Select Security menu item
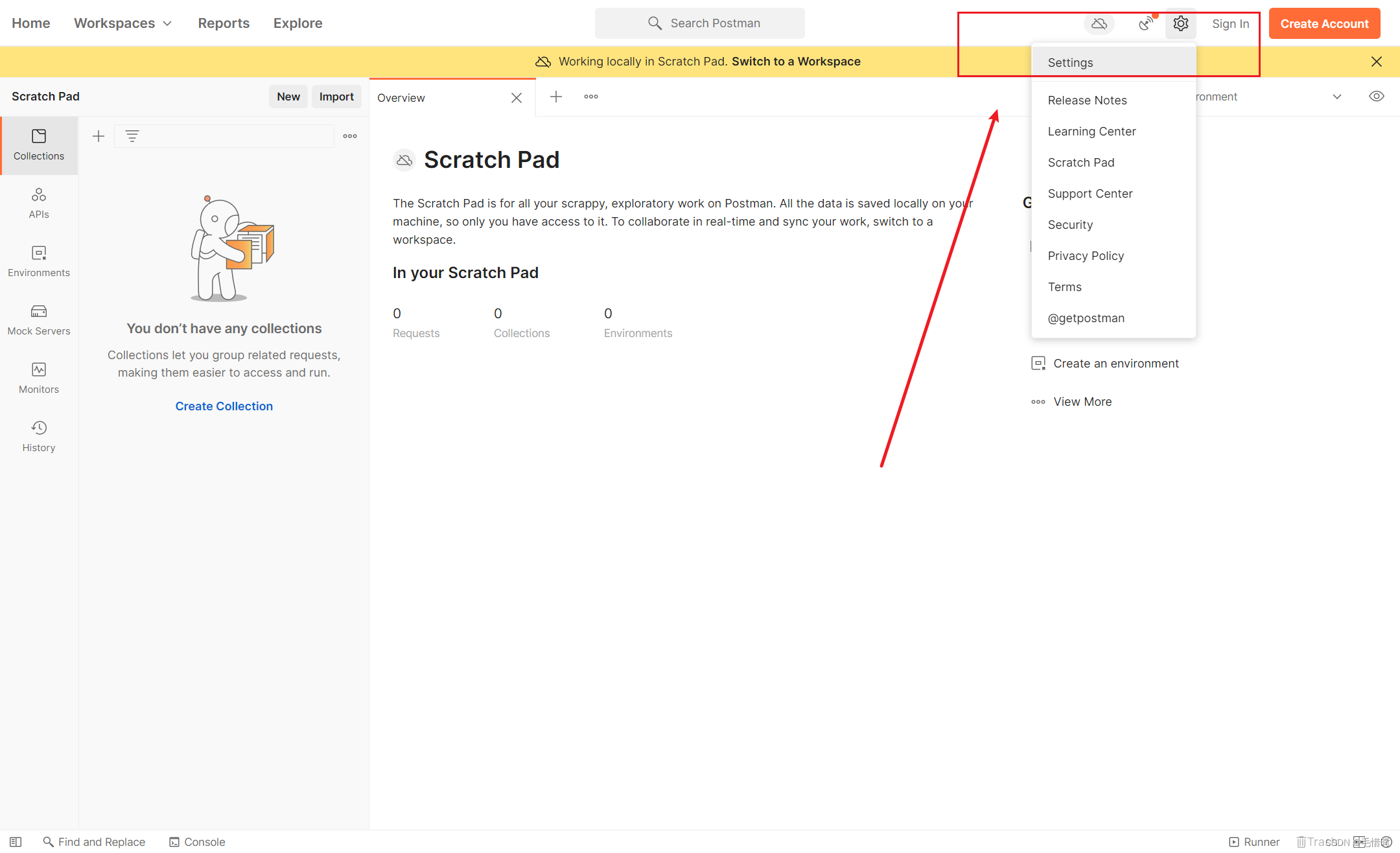The image size is (1400, 853). pos(1114,224)
